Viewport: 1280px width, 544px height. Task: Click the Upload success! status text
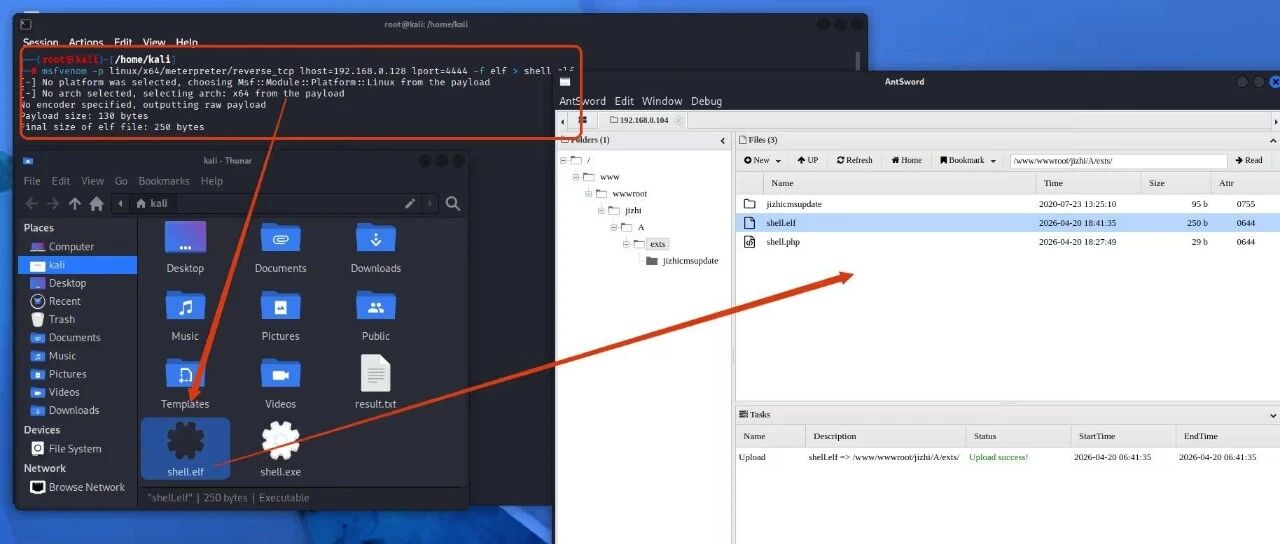(x=998, y=457)
